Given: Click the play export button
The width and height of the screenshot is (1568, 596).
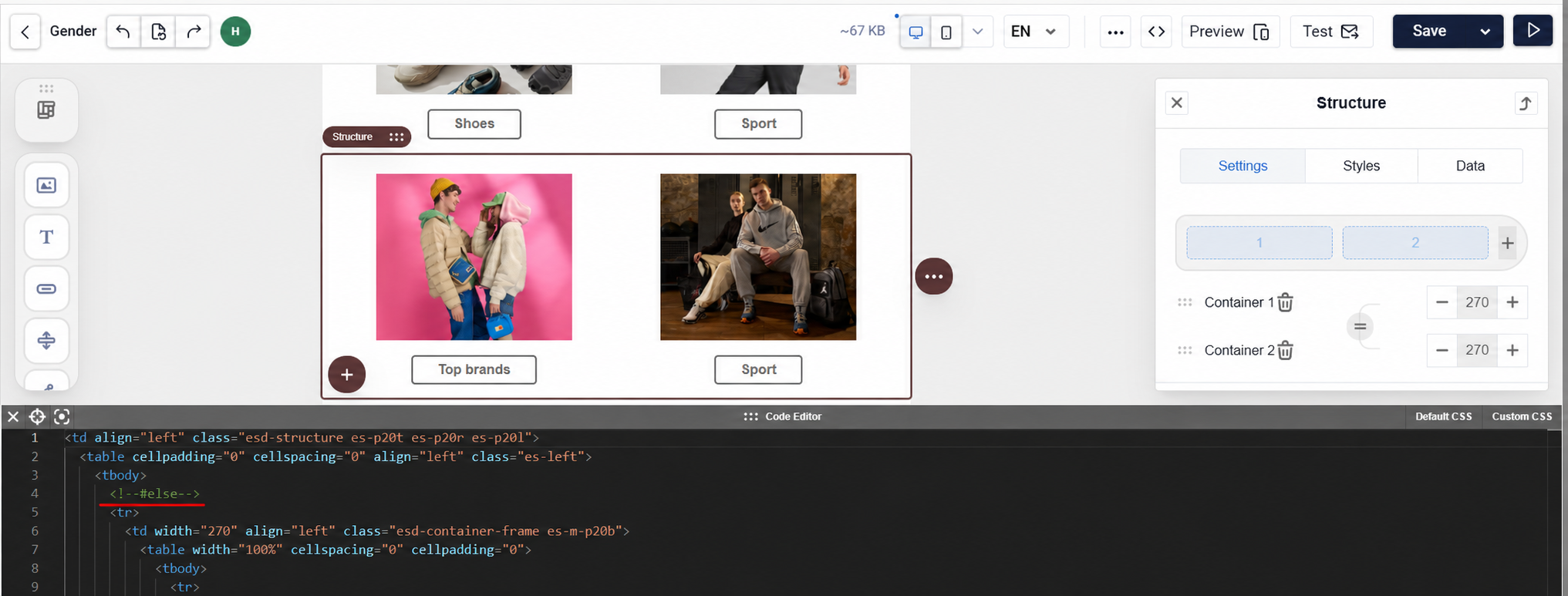Looking at the screenshot, I should click(1533, 30).
